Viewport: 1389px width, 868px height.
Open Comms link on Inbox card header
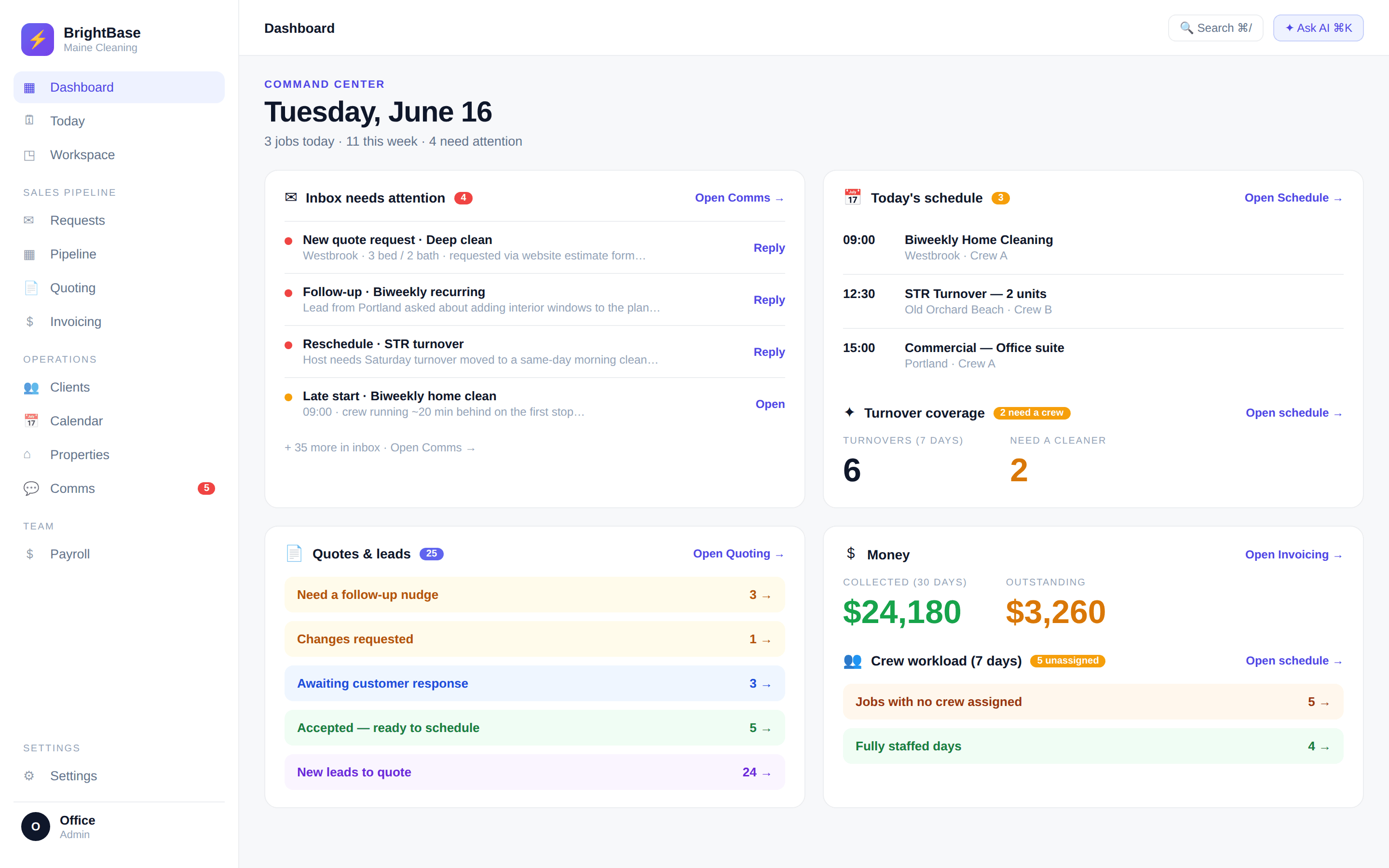pos(739,198)
